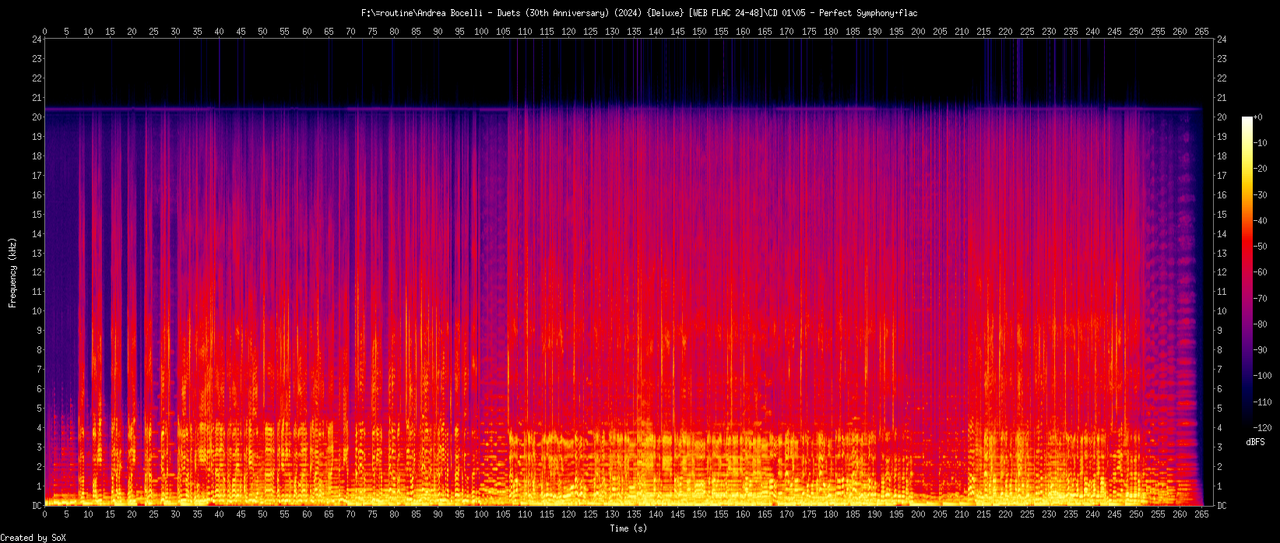Viewport: 1280px width, 543px height.
Task: Click the '24' tick on the right frequency axis
Action: (x=1220, y=39)
